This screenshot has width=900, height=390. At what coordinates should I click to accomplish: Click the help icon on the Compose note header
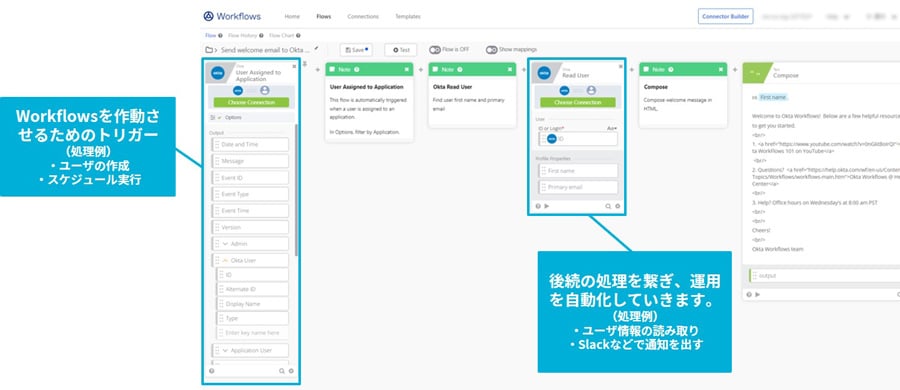pos(670,69)
